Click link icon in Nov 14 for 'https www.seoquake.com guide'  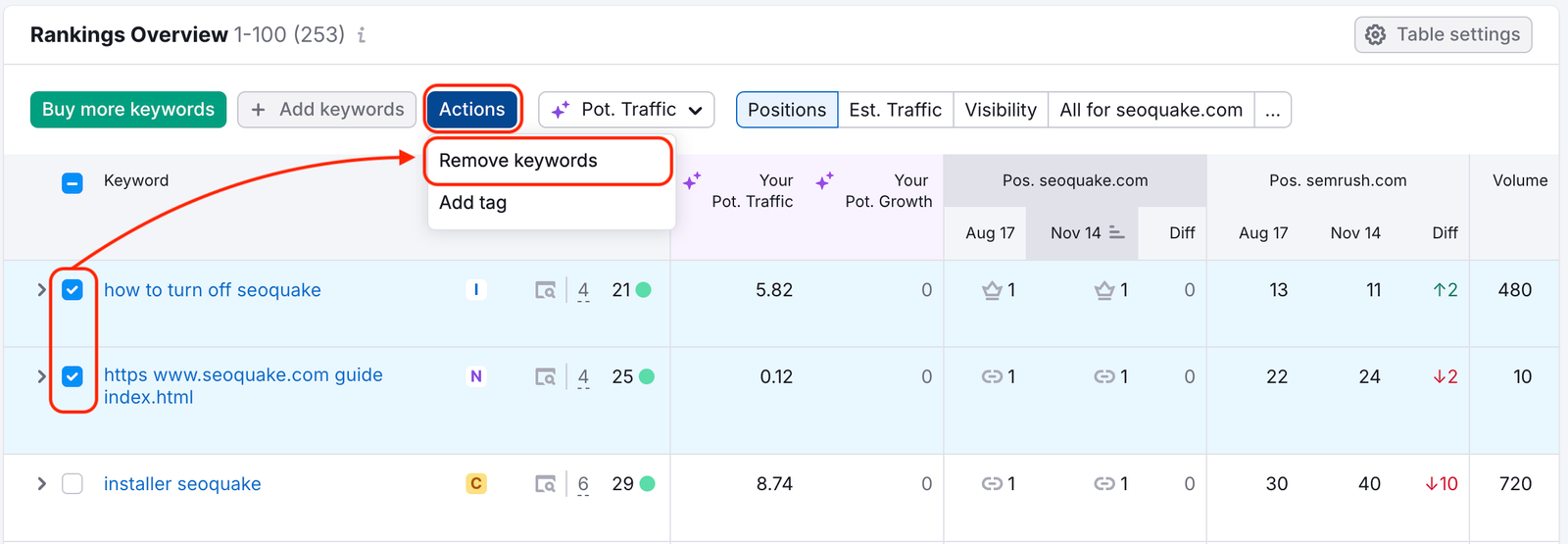[x=1104, y=376]
